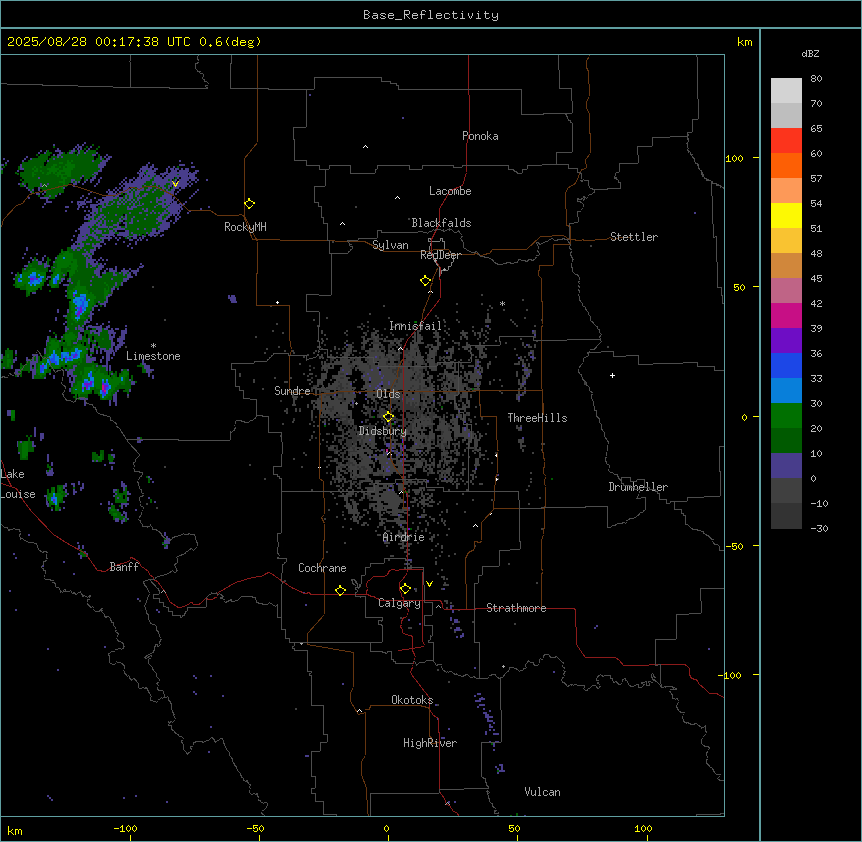Select the pink 42-45 dBZ legend swatch
This screenshot has height=842, width=862.
(786, 291)
